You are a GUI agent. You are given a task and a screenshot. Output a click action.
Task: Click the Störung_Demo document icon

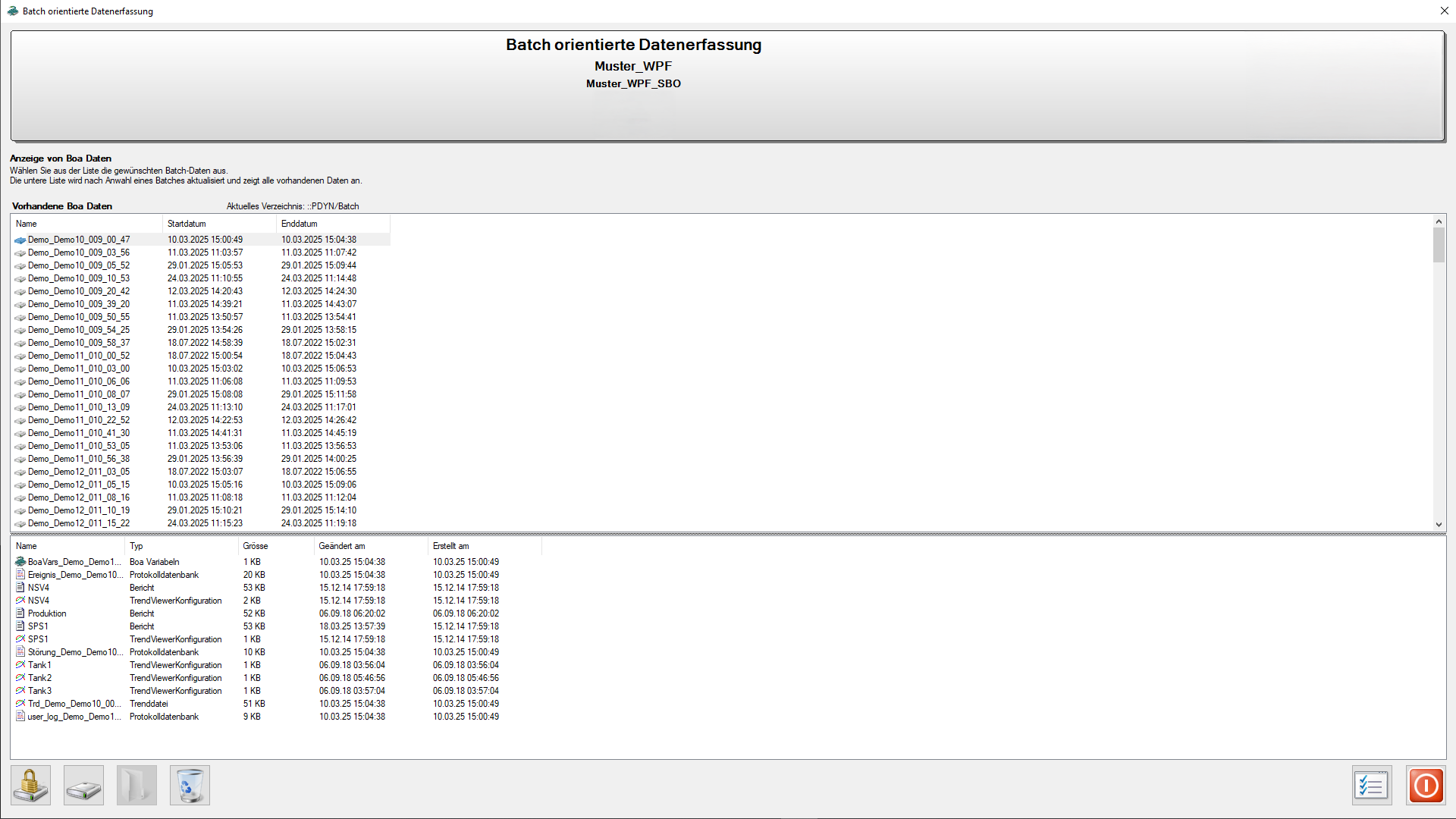(20, 652)
